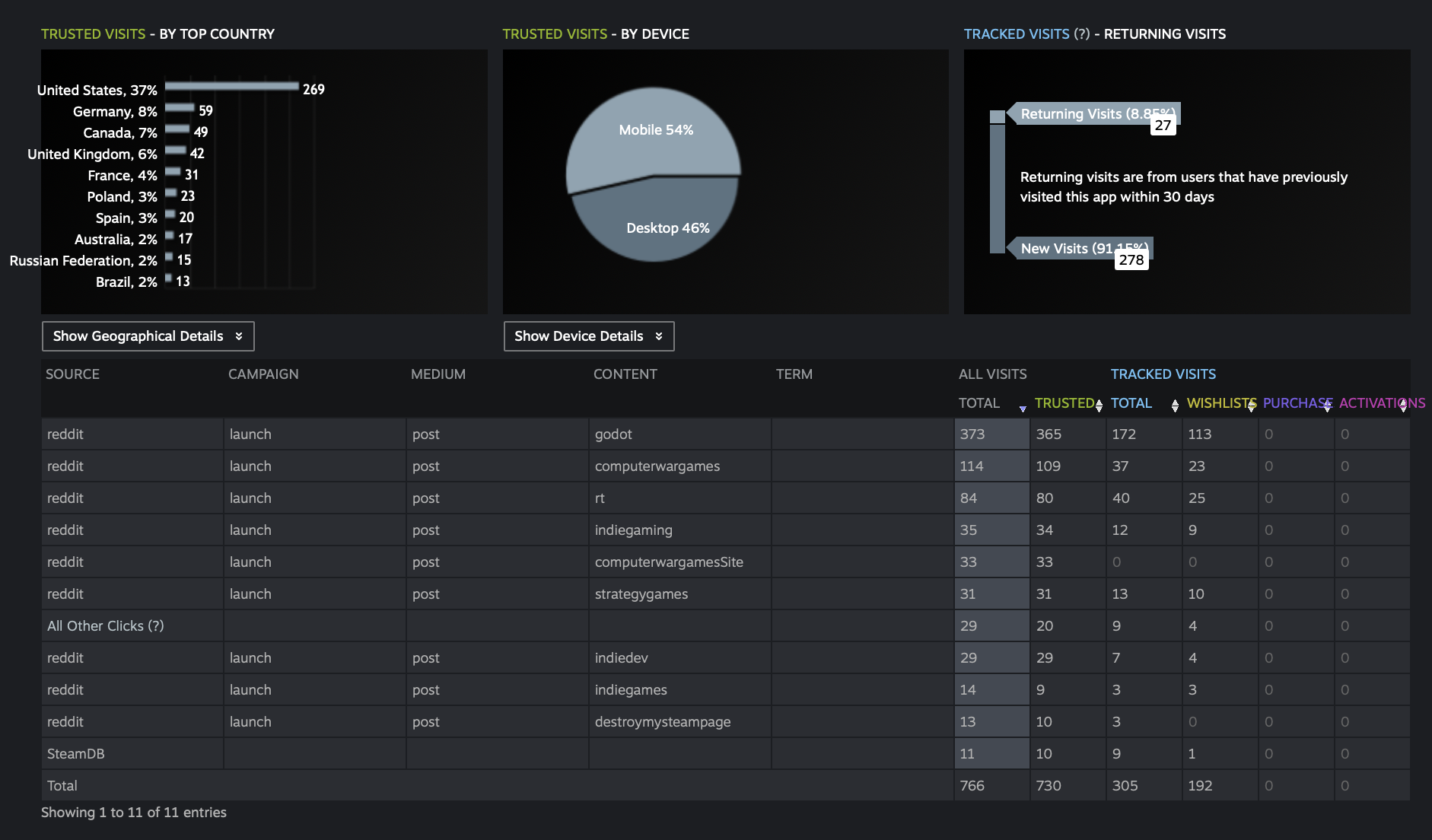Click Tracked Visits (?) Returning Visits heading

(1095, 34)
